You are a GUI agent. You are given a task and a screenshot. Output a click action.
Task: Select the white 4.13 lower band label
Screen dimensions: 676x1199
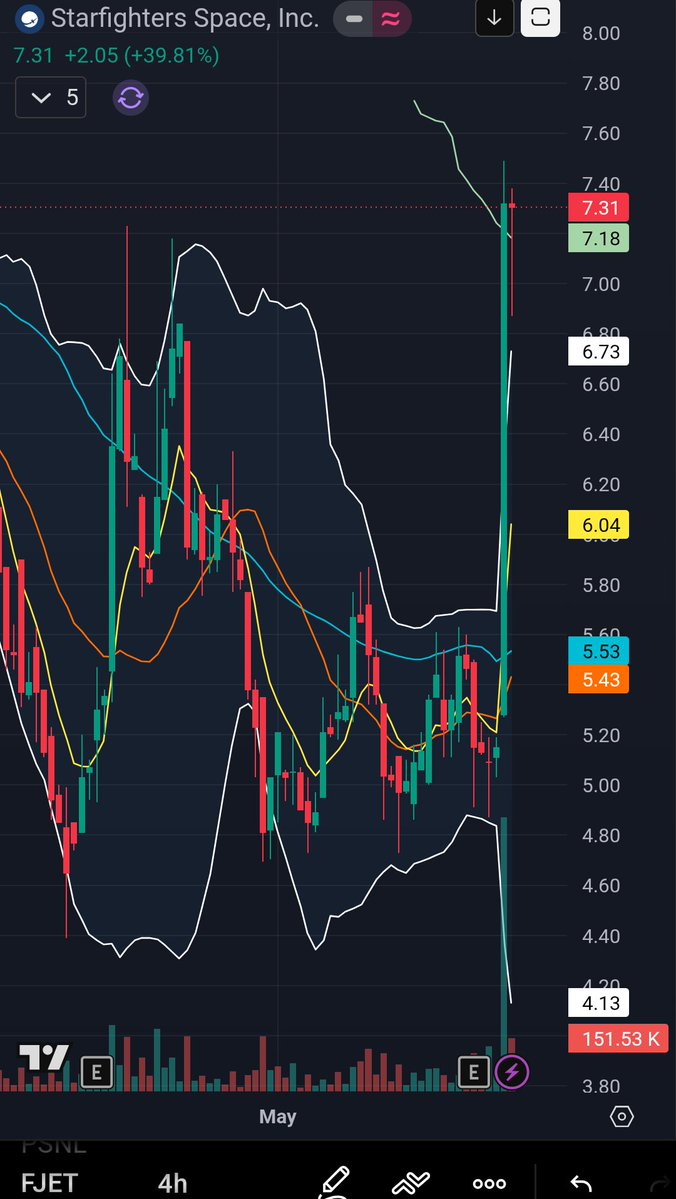pyautogui.click(x=599, y=1002)
